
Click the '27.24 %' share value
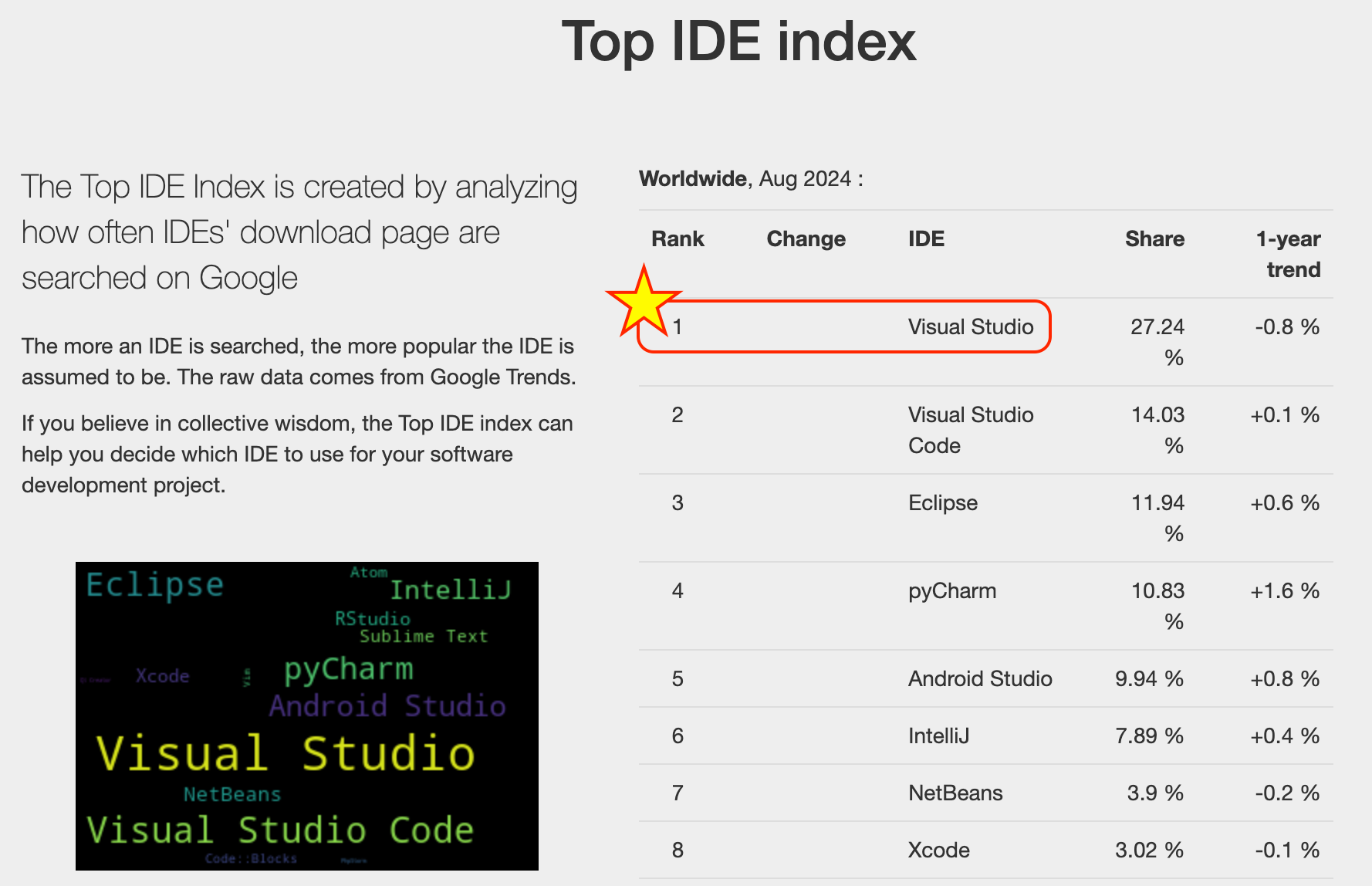pos(1157,342)
